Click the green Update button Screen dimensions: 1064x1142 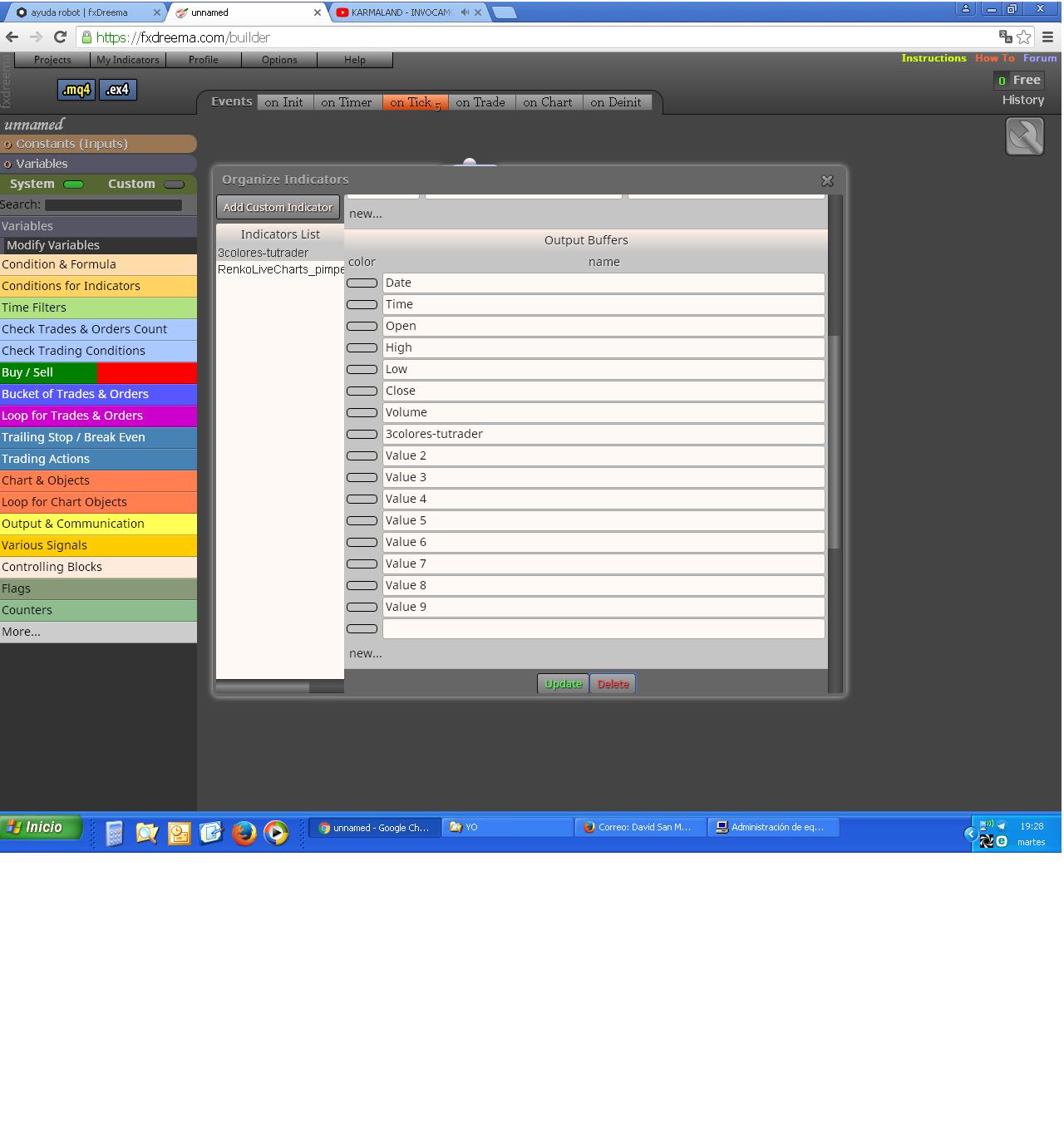pyautogui.click(x=563, y=684)
